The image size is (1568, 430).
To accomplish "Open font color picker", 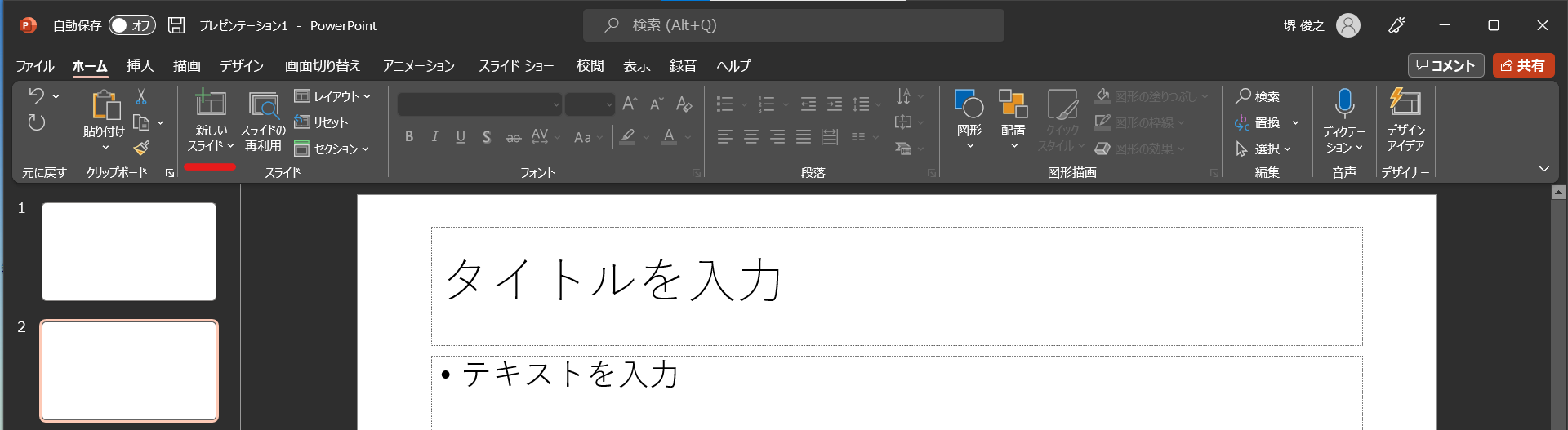I will coord(669,137).
